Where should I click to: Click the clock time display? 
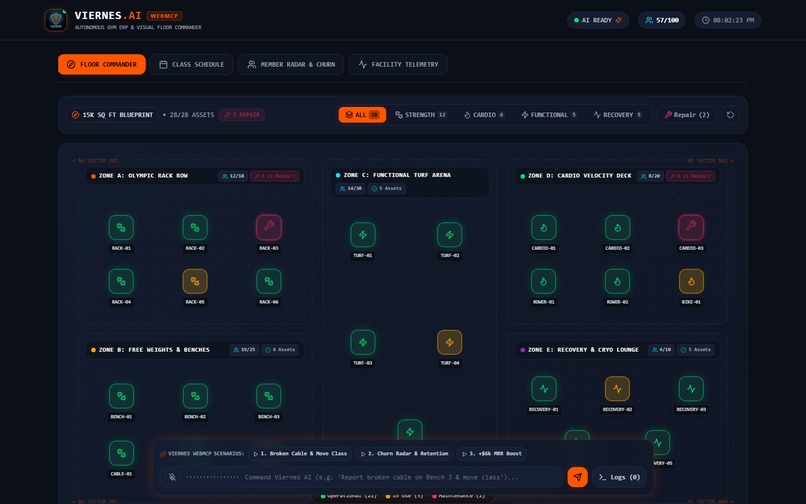(x=727, y=20)
